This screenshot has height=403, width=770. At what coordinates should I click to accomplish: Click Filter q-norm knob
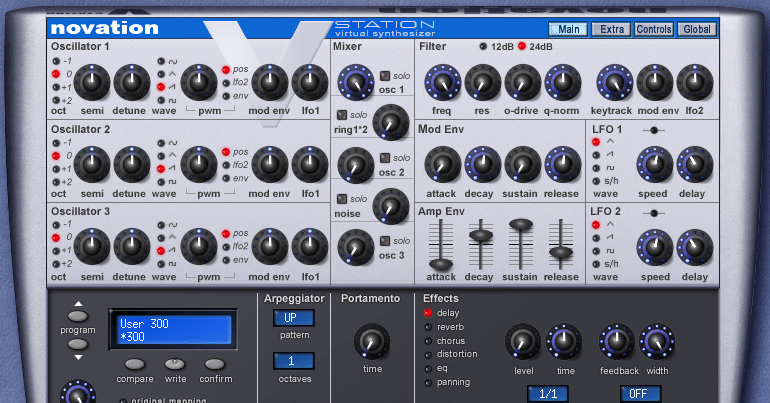(x=563, y=82)
